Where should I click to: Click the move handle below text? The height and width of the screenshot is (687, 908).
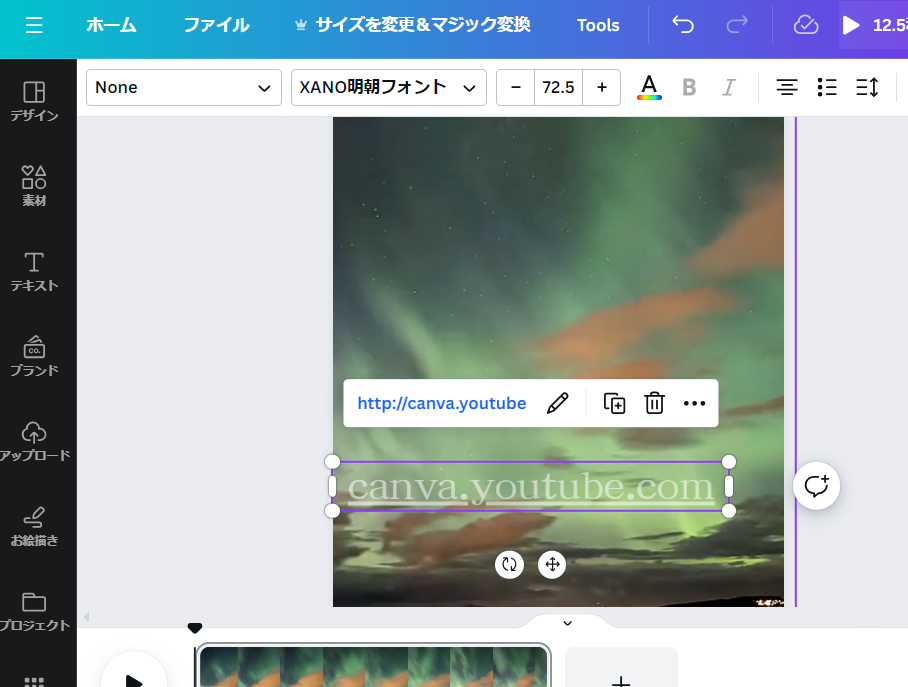[x=552, y=564]
